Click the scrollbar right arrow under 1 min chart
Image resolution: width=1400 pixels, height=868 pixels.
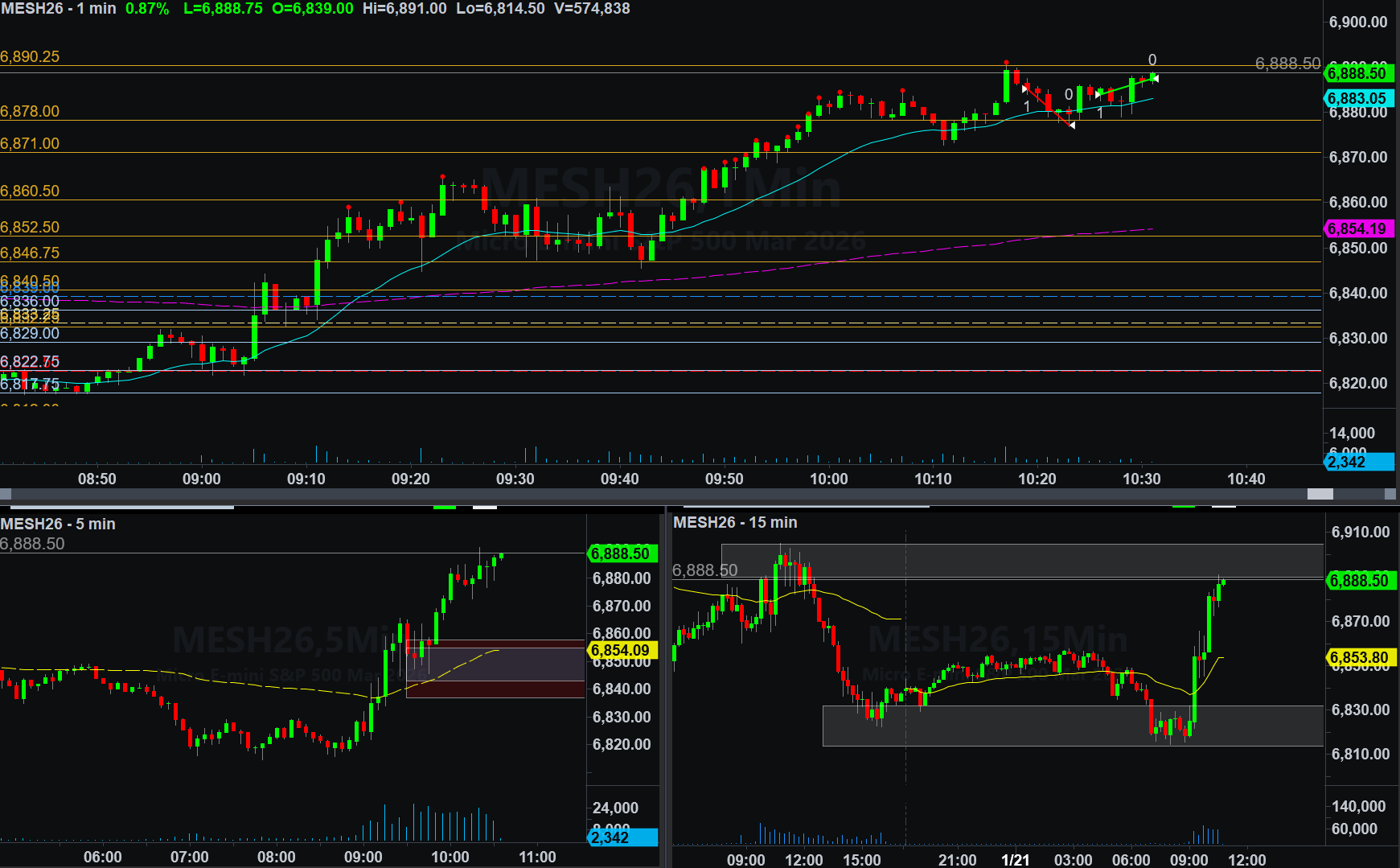(x=1390, y=494)
